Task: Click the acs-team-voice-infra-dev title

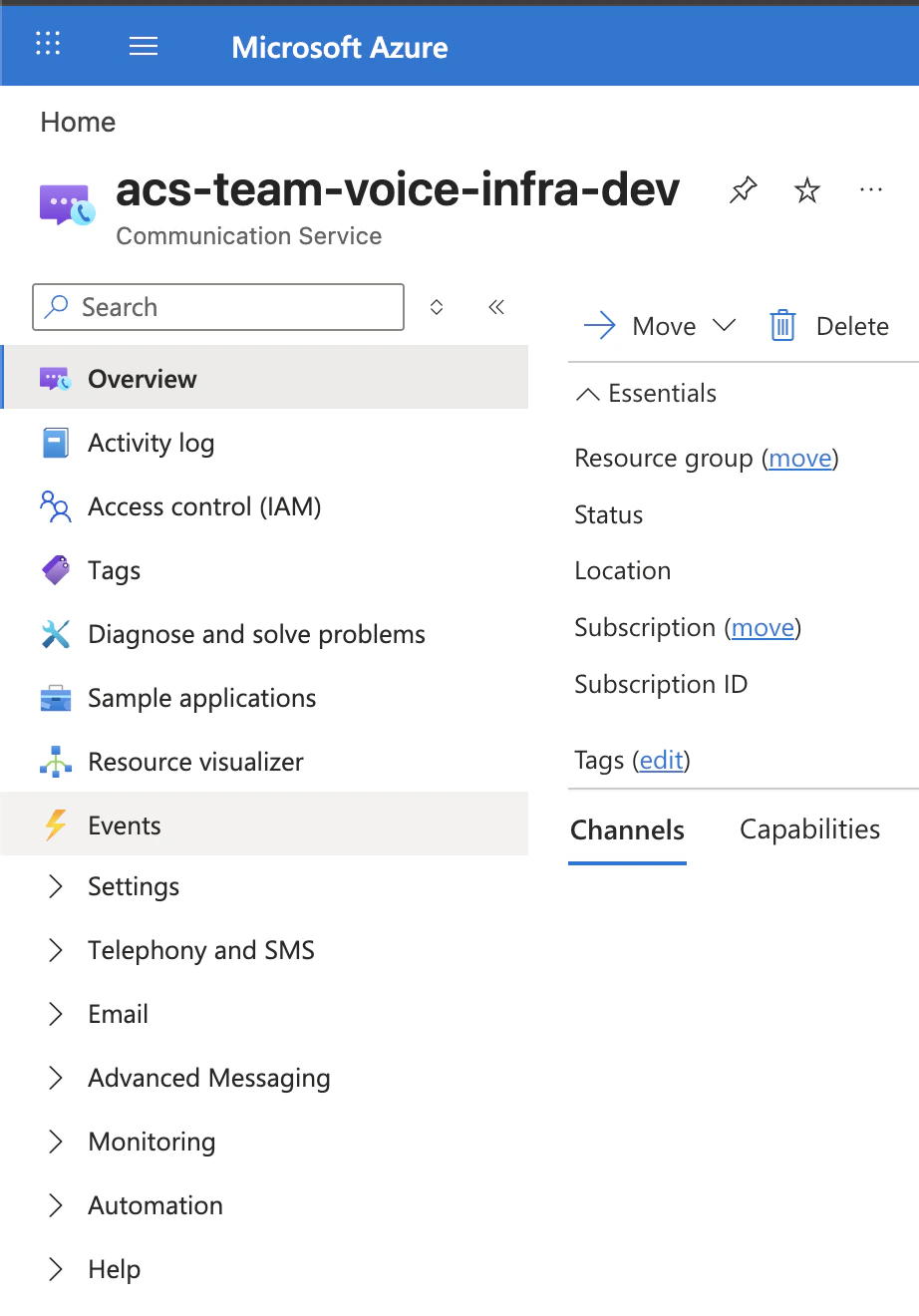Action: point(398,189)
